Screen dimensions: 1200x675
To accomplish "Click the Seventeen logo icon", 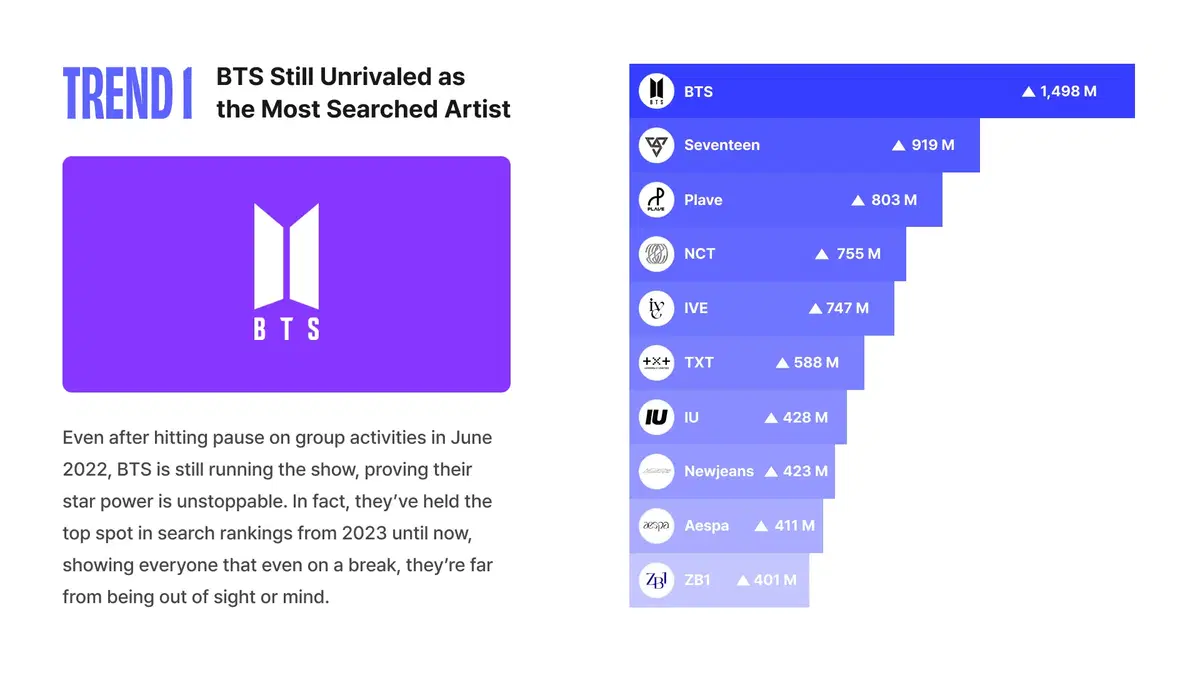I will (656, 145).
